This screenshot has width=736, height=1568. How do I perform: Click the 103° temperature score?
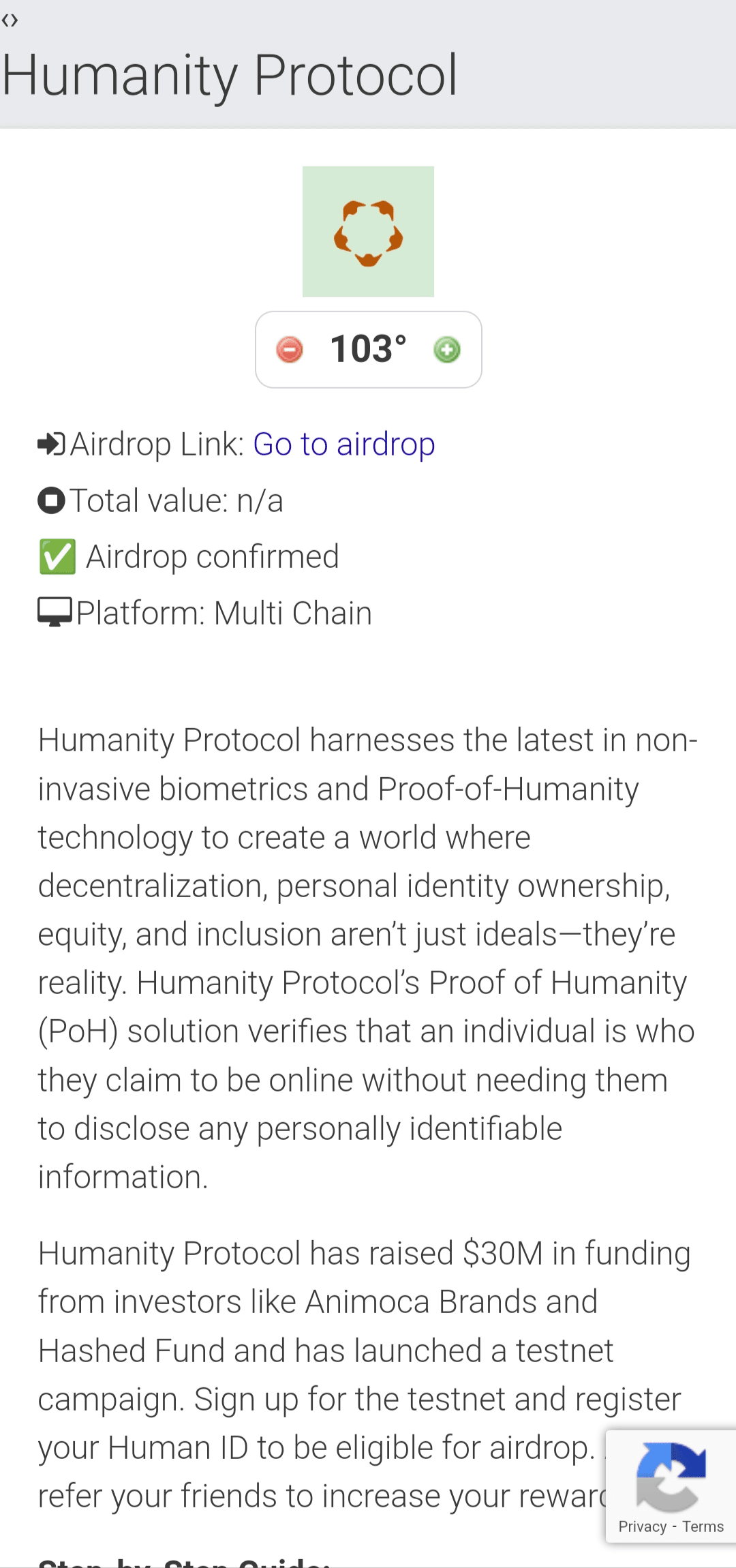(x=369, y=349)
